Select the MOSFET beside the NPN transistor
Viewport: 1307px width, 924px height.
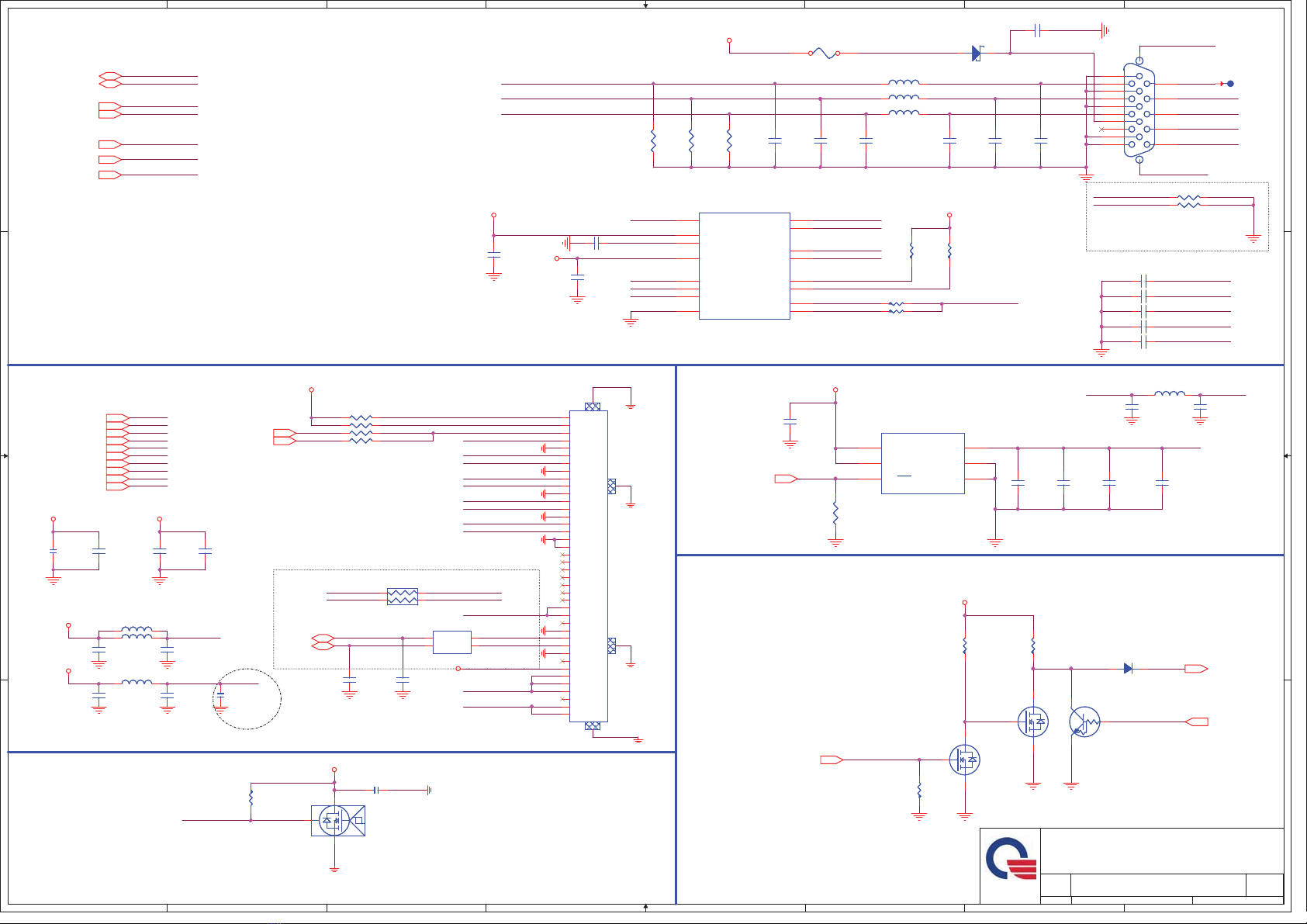point(1032,722)
